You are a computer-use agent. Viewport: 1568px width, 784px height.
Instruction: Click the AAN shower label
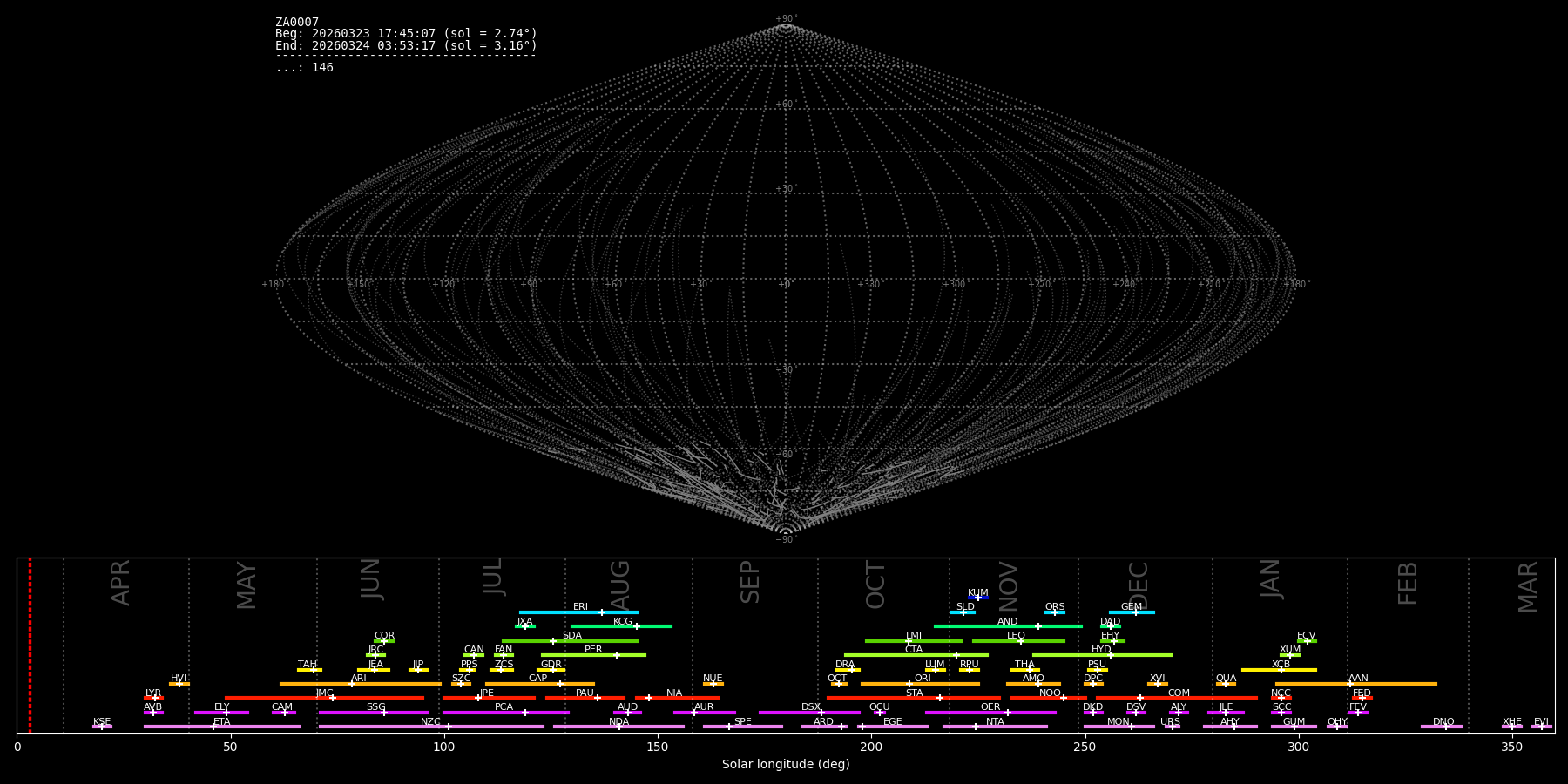coord(1359,679)
